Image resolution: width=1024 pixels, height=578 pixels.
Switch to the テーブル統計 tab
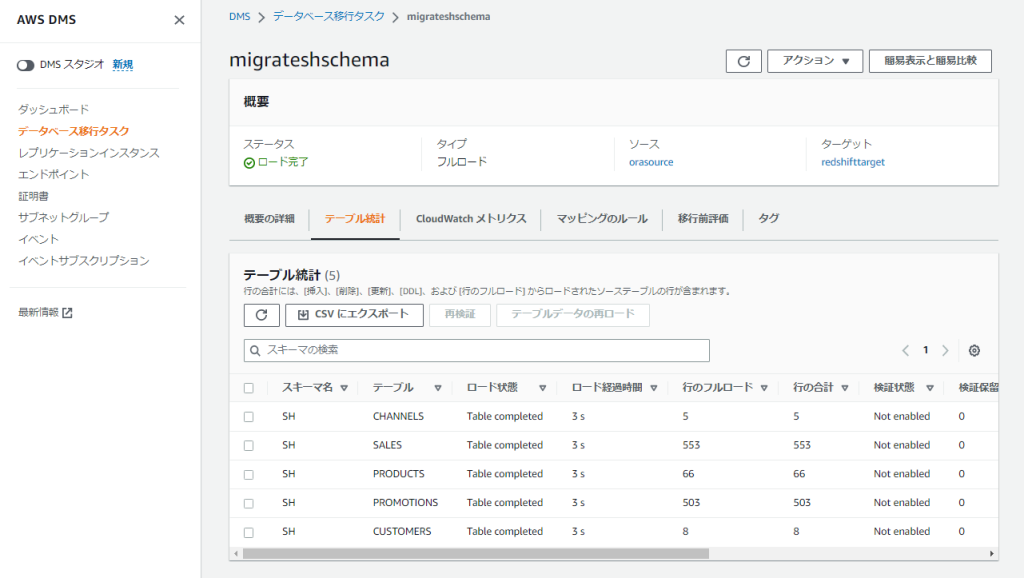[355, 219]
